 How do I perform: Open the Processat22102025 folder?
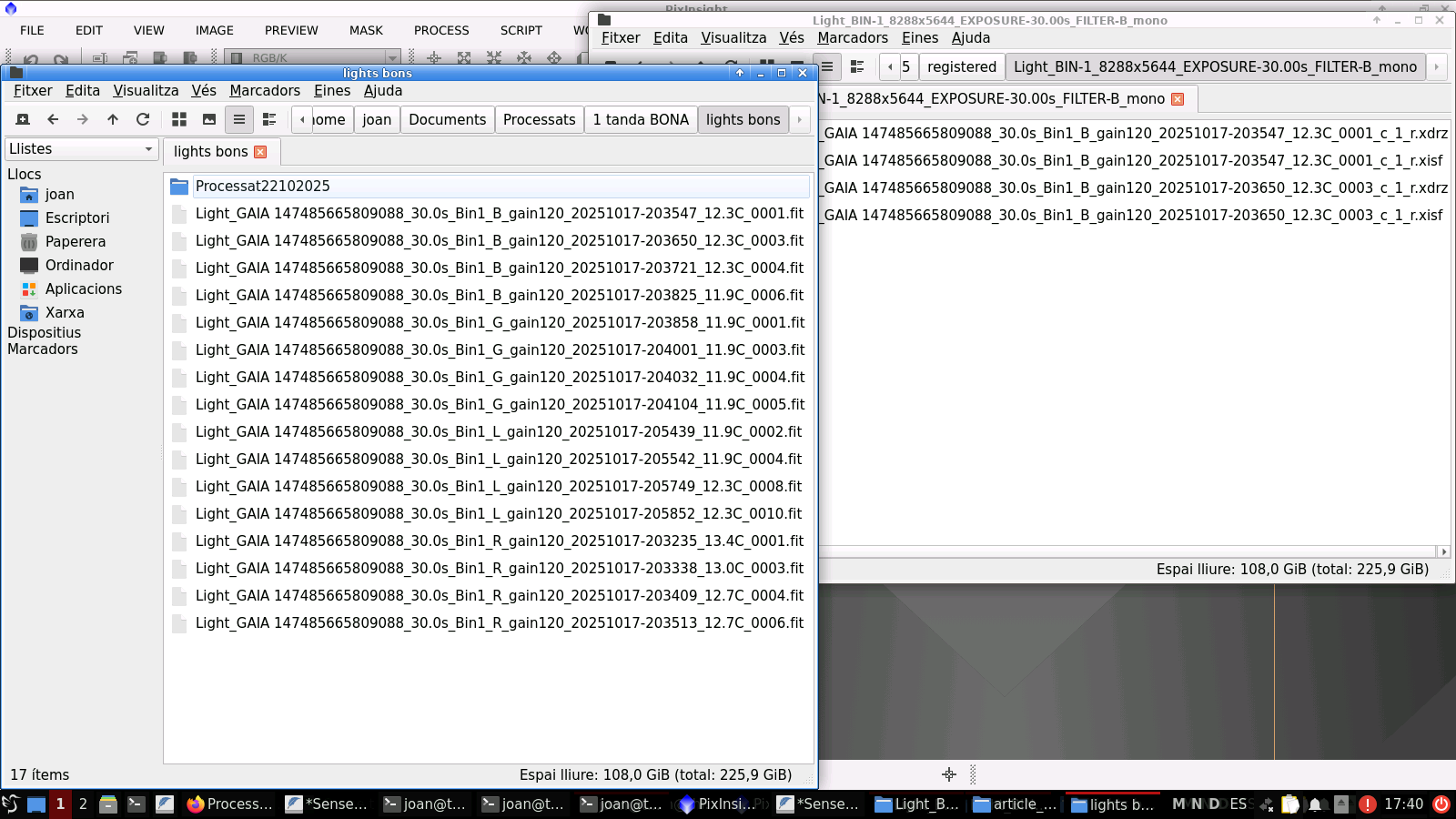[x=262, y=187]
